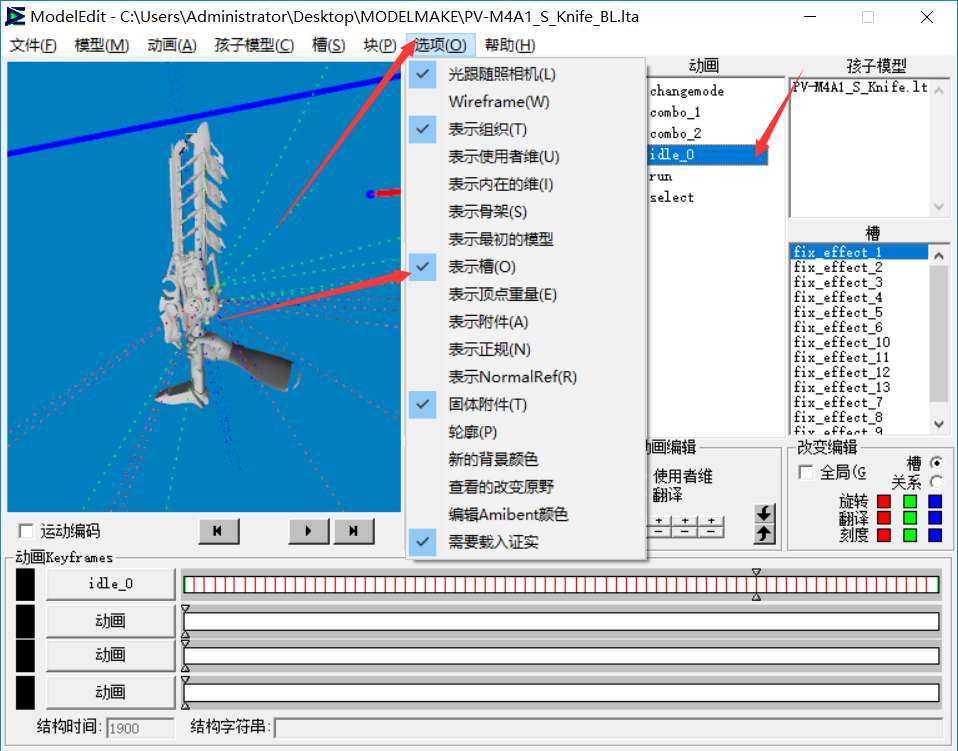The height and width of the screenshot is (751, 958).
Task: Select combo_1 in animation list
Action: [675, 112]
